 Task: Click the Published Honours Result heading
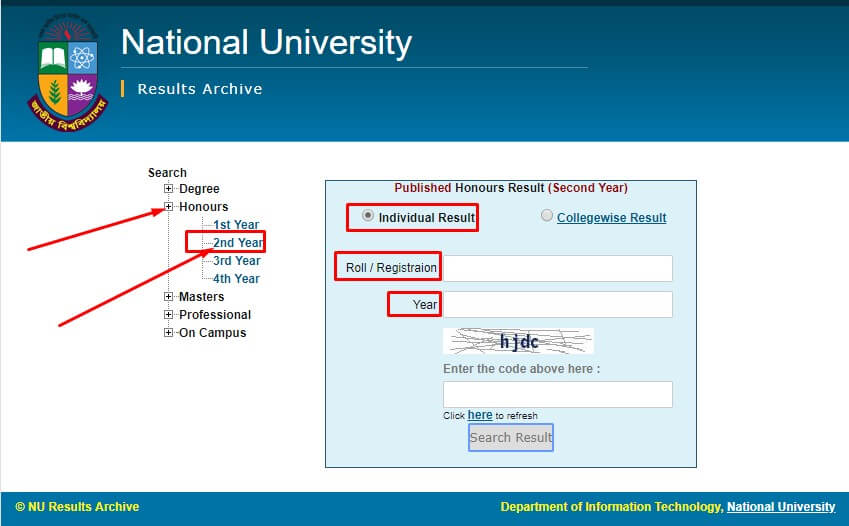click(511, 188)
